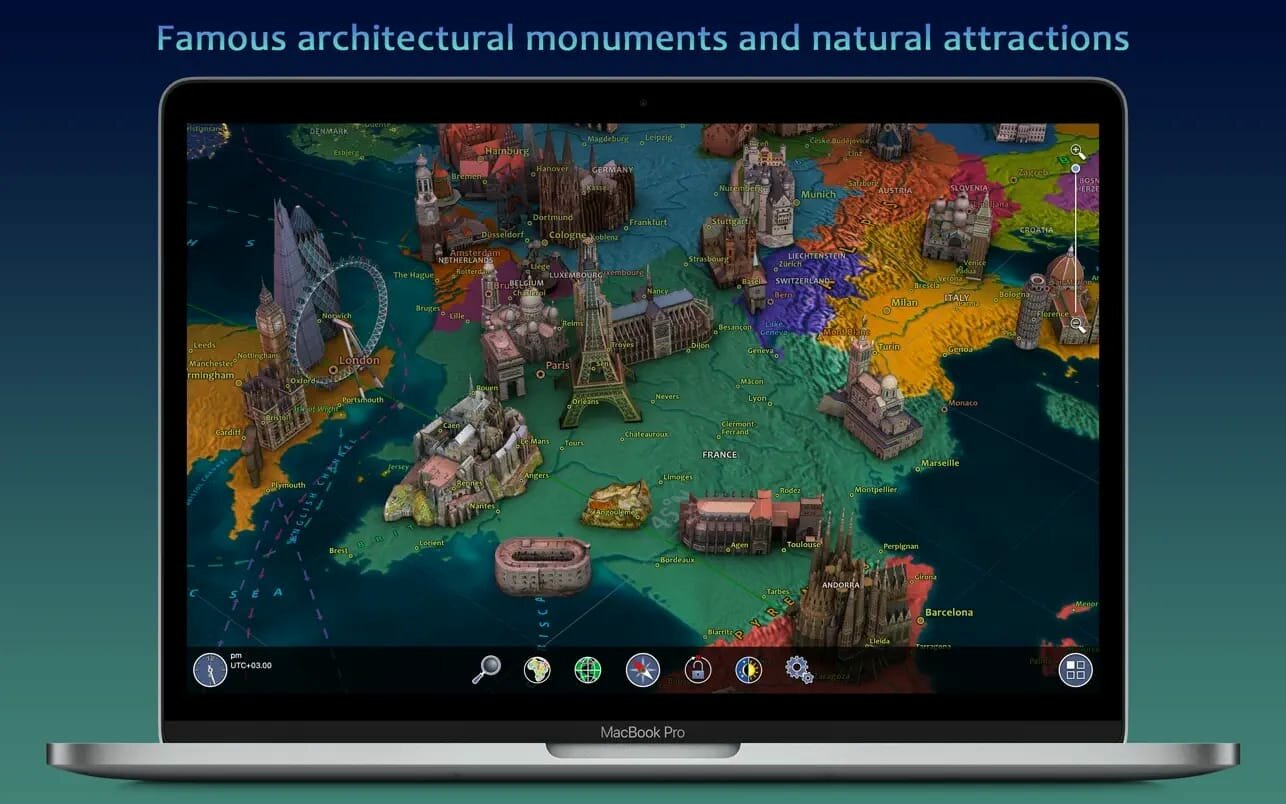1286x804 pixels.
Task: Click the Barcelona city label
Action: (x=948, y=612)
